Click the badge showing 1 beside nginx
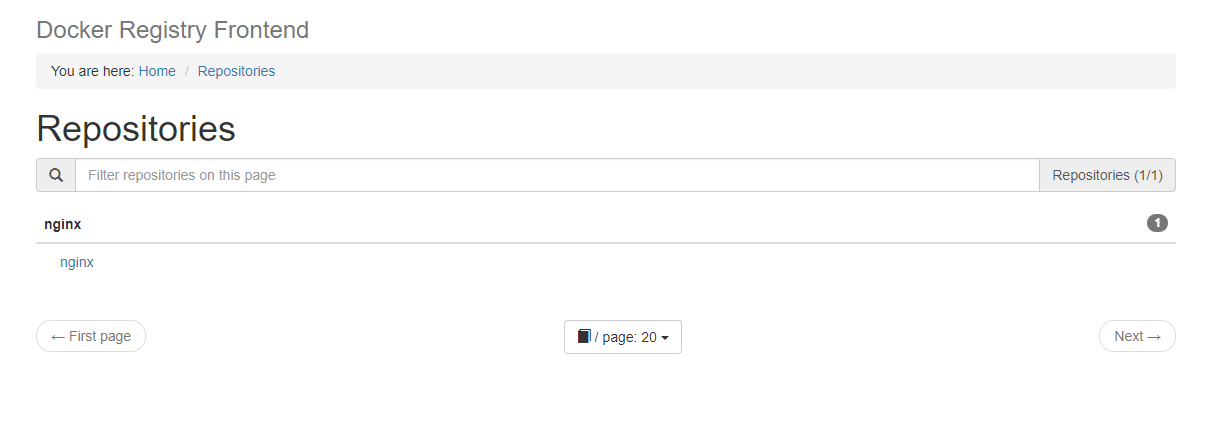Viewport: 1228px width, 424px height. (x=1157, y=223)
